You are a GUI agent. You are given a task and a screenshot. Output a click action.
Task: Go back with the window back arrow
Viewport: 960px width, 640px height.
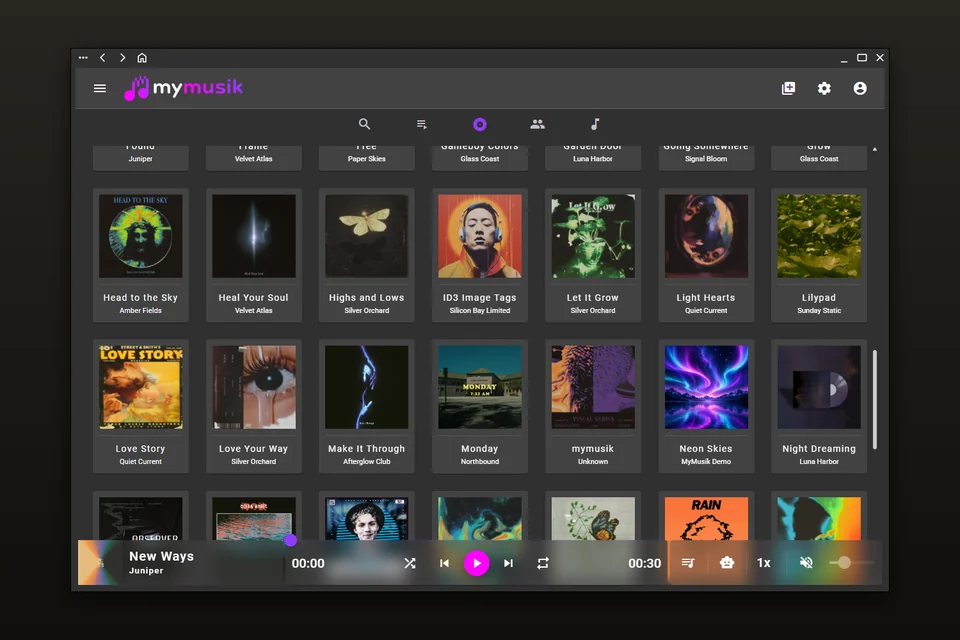[x=102, y=58]
